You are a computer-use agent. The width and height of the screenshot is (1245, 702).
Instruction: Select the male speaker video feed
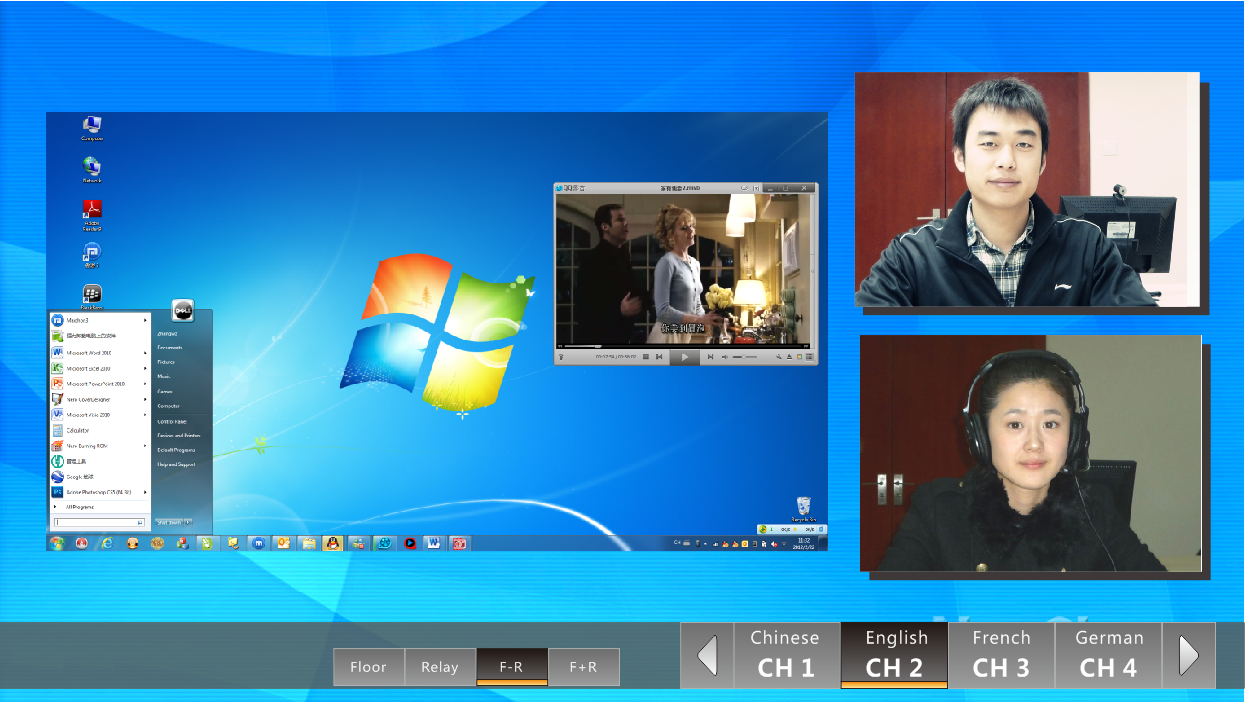click(x=1027, y=189)
